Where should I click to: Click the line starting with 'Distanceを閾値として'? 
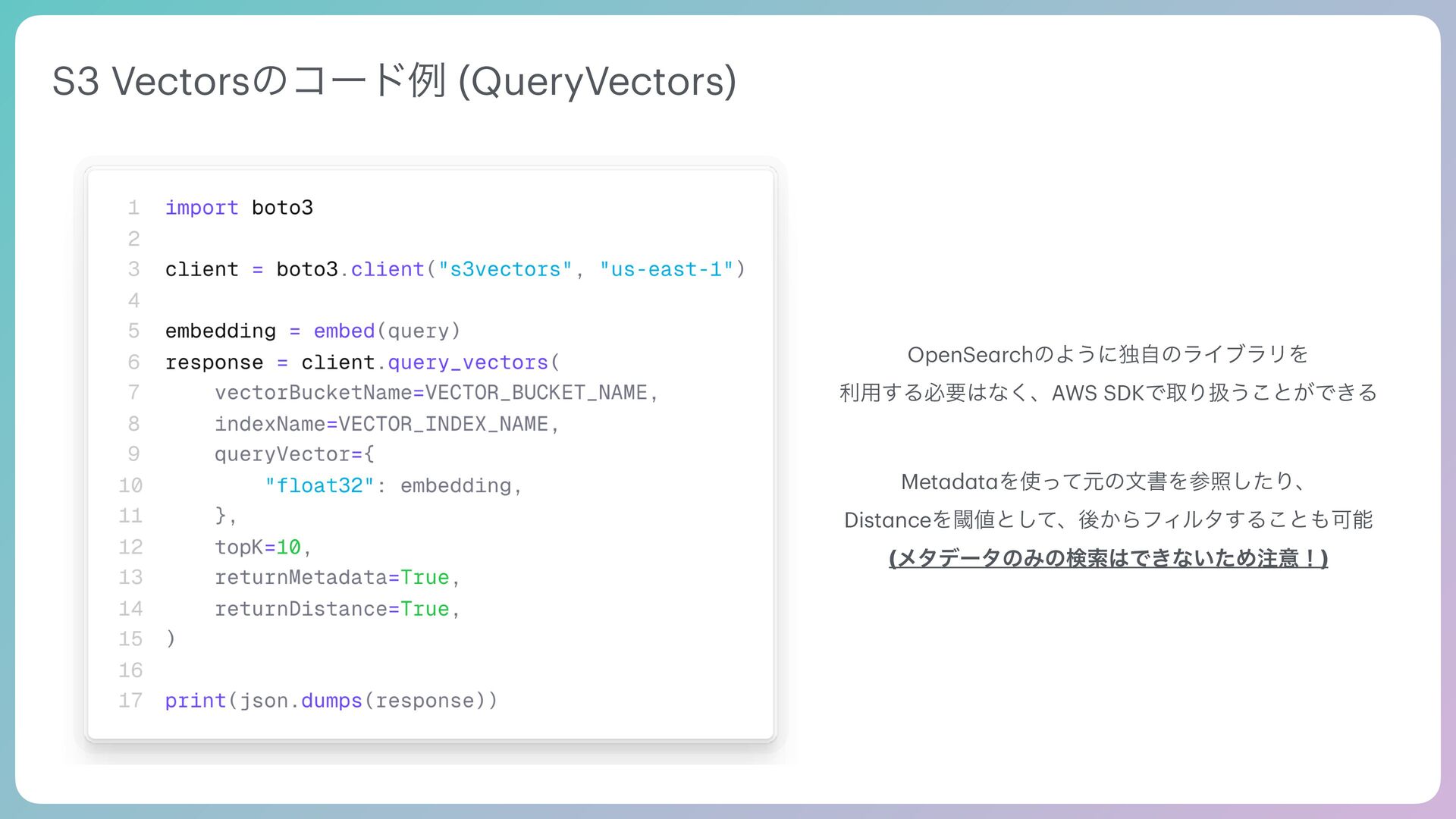coord(1108,520)
